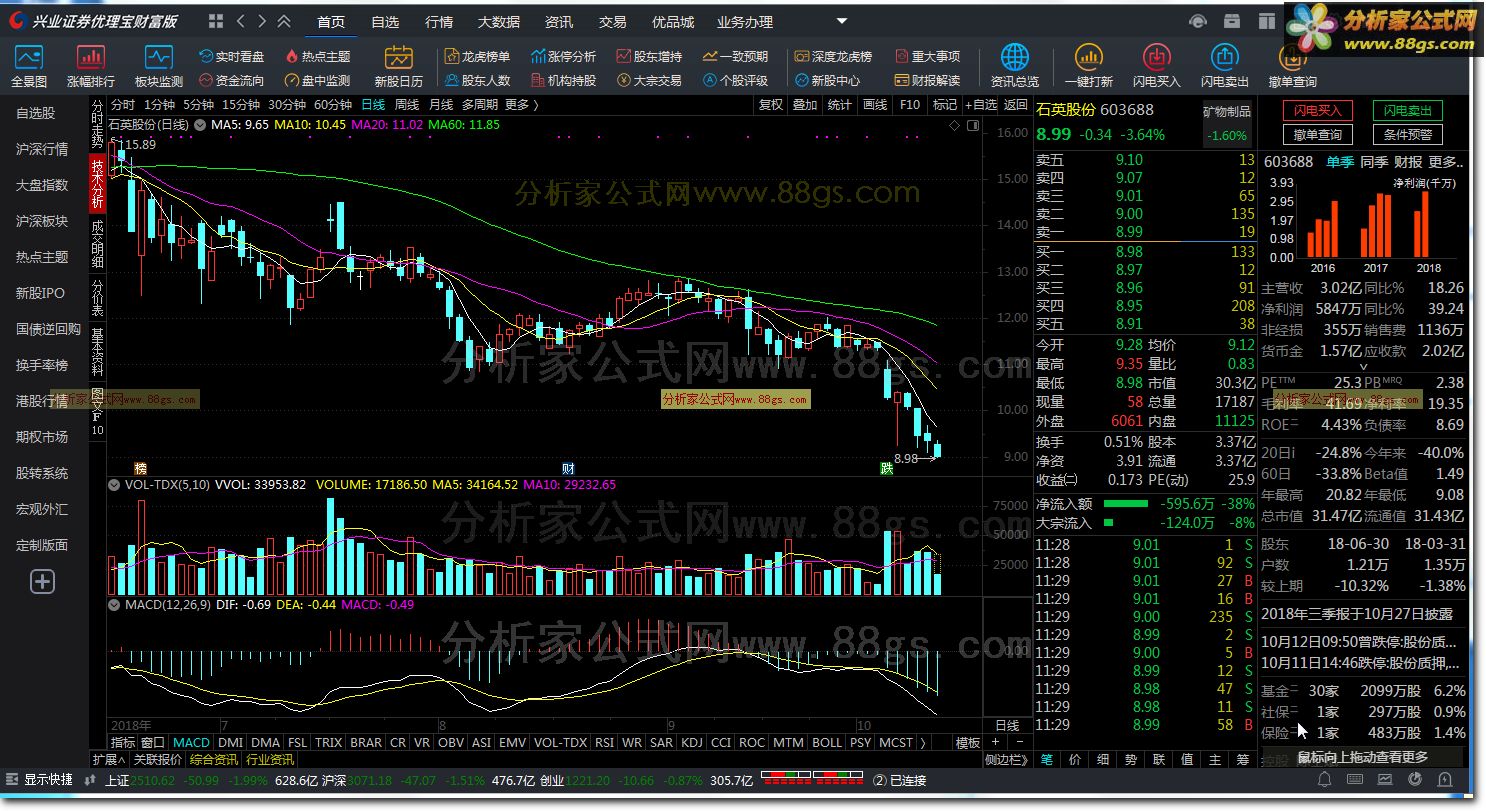Click 闪电卖出 toolbar icon

tap(1225, 66)
